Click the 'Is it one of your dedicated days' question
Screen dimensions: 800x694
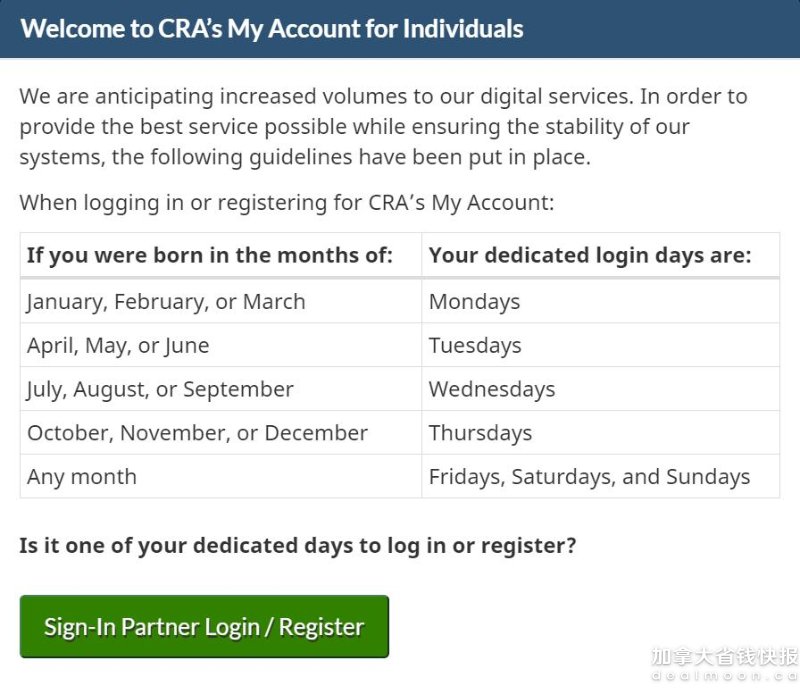(x=298, y=546)
